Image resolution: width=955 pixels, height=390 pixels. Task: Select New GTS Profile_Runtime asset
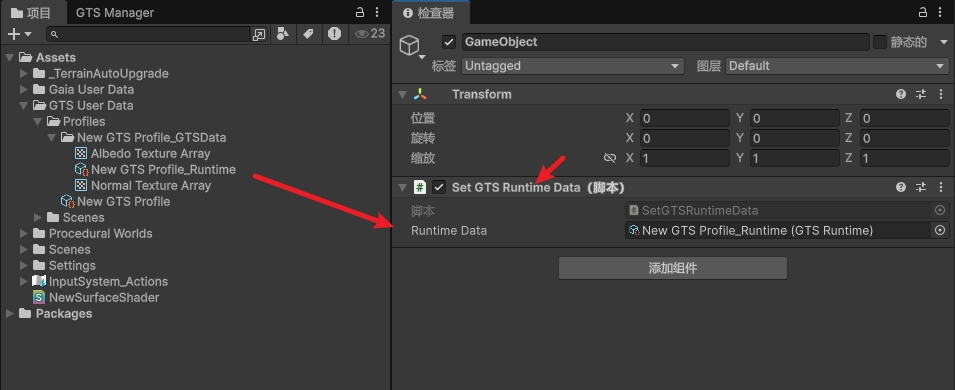click(163, 169)
